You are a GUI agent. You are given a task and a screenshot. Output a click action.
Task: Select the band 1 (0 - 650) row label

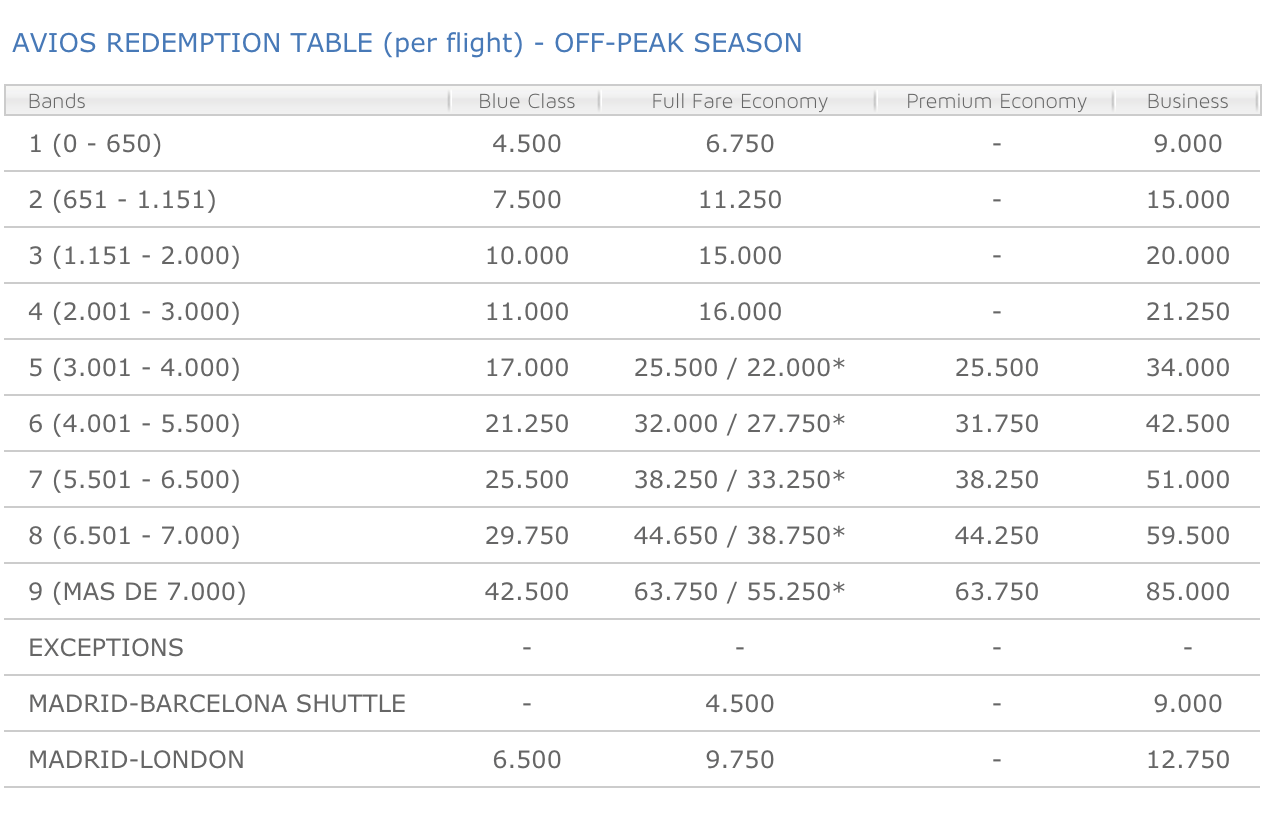click(x=95, y=144)
